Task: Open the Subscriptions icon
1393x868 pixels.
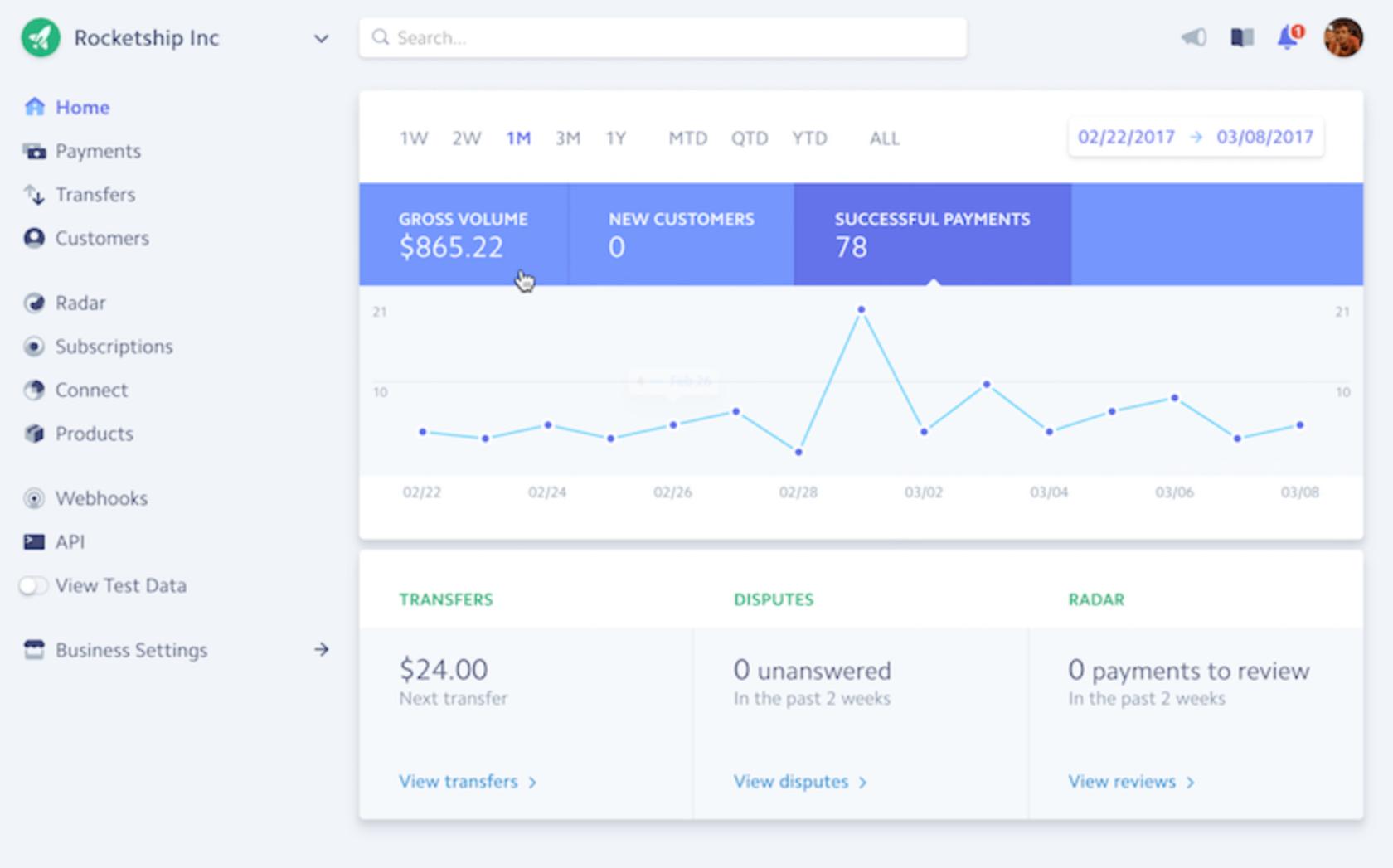Action: point(33,347)
